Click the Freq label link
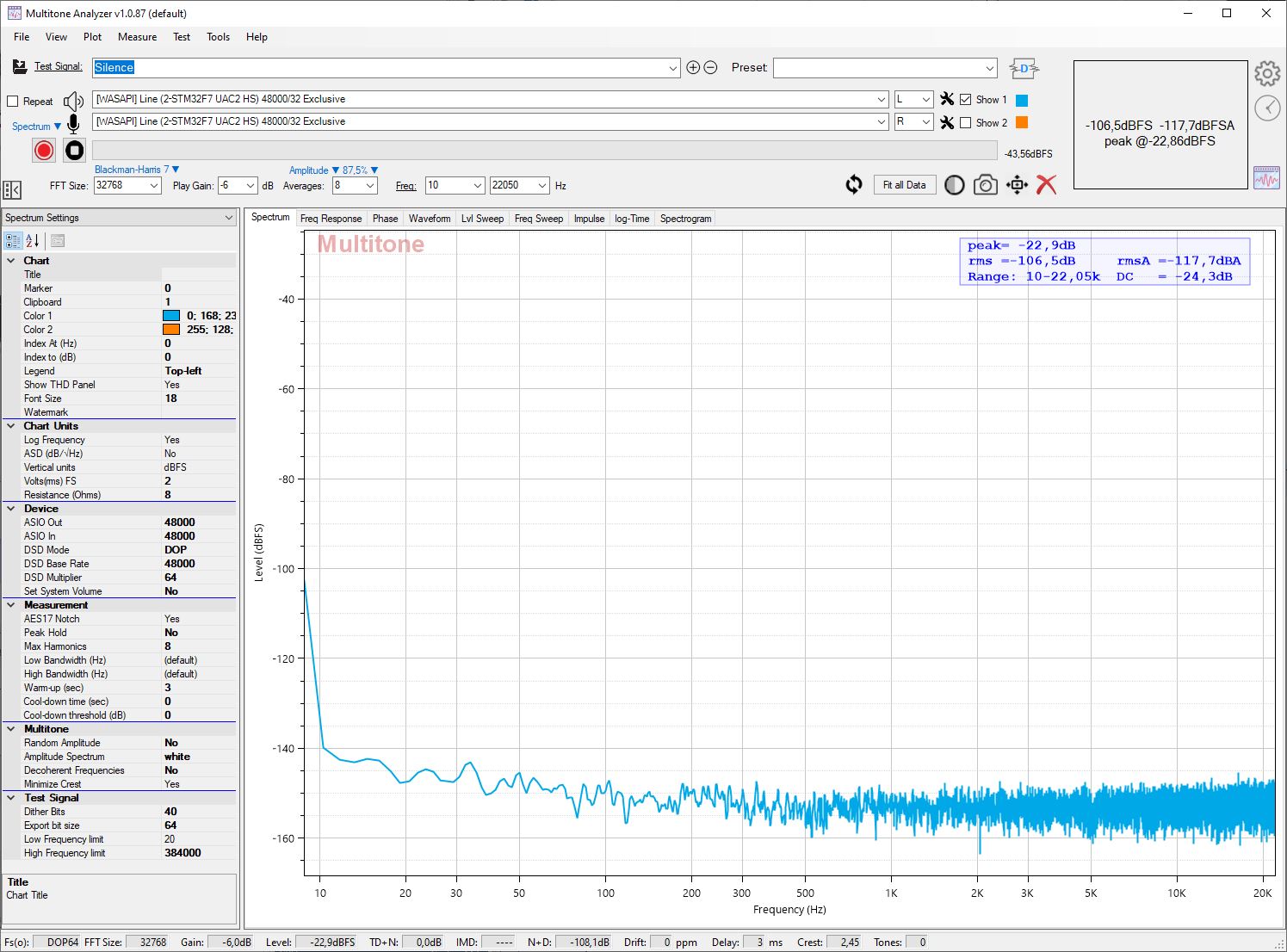 tap(405, 186)
